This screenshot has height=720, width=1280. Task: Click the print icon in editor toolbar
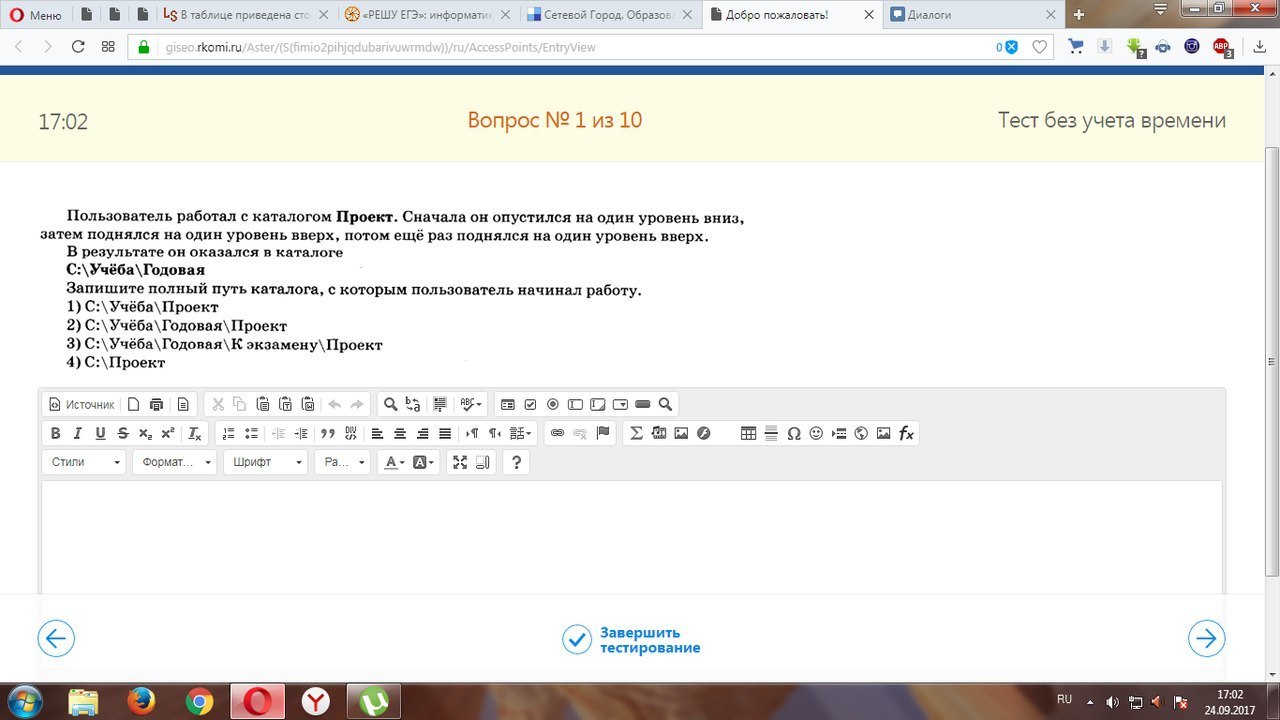pos(156,404)
